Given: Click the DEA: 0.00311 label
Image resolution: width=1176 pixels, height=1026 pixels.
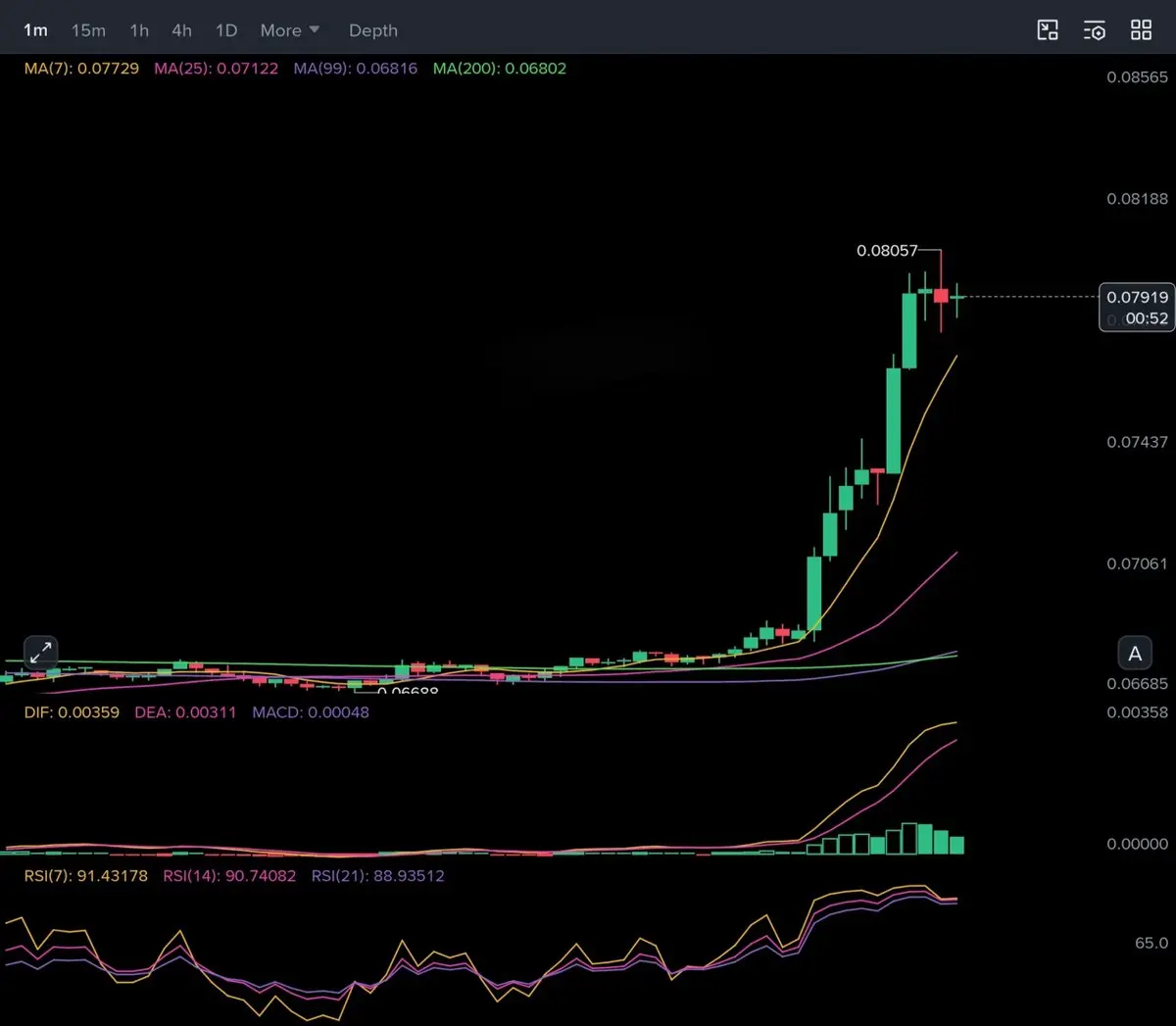Looking at the screenshot, I should point(185,712).
